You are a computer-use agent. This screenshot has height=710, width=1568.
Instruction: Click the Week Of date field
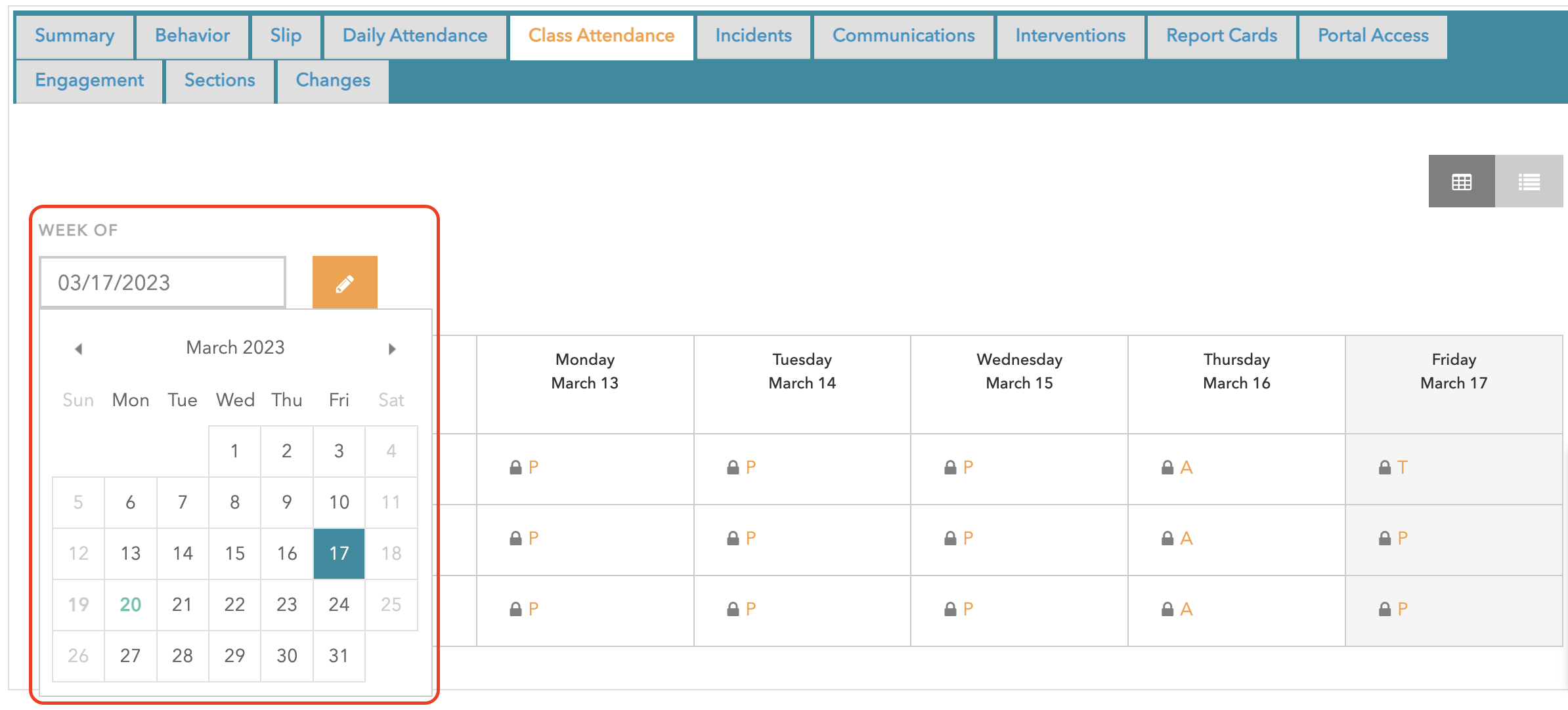162,283
